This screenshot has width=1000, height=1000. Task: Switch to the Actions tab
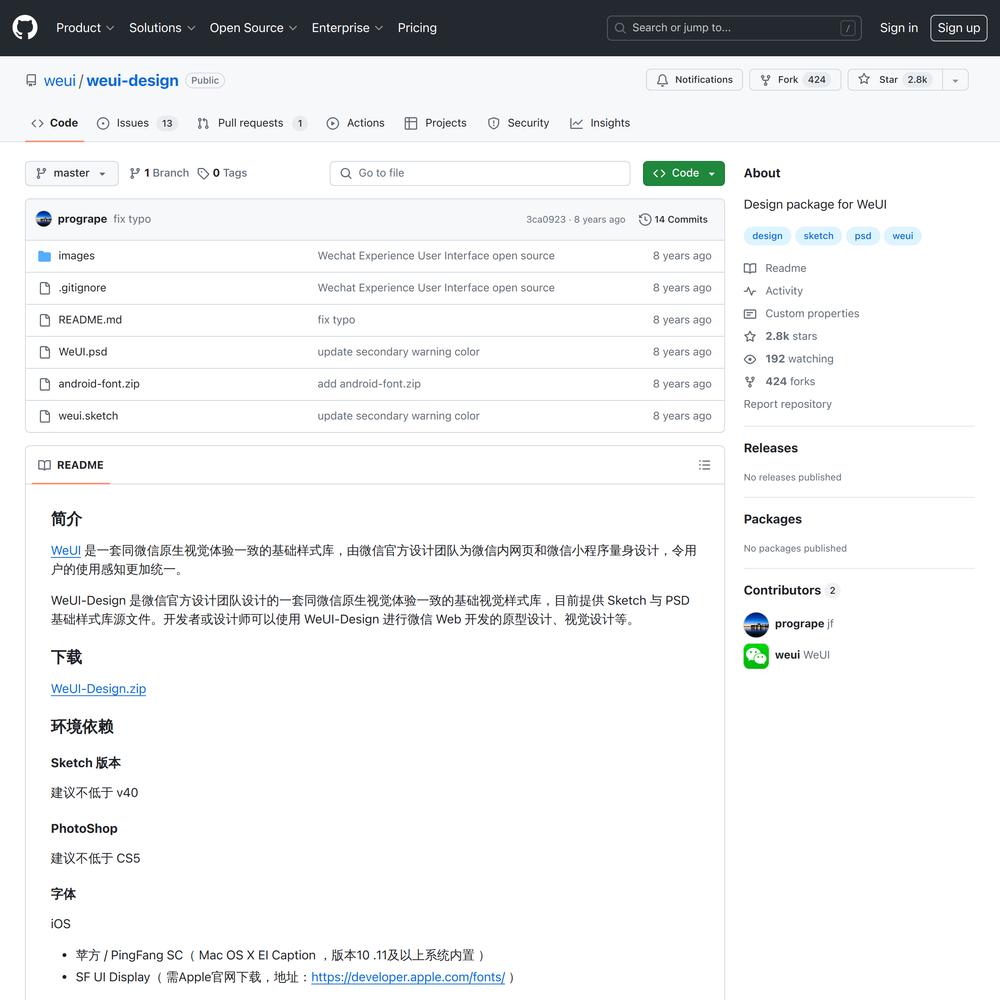pyautogui.click(x=355, y=123)
